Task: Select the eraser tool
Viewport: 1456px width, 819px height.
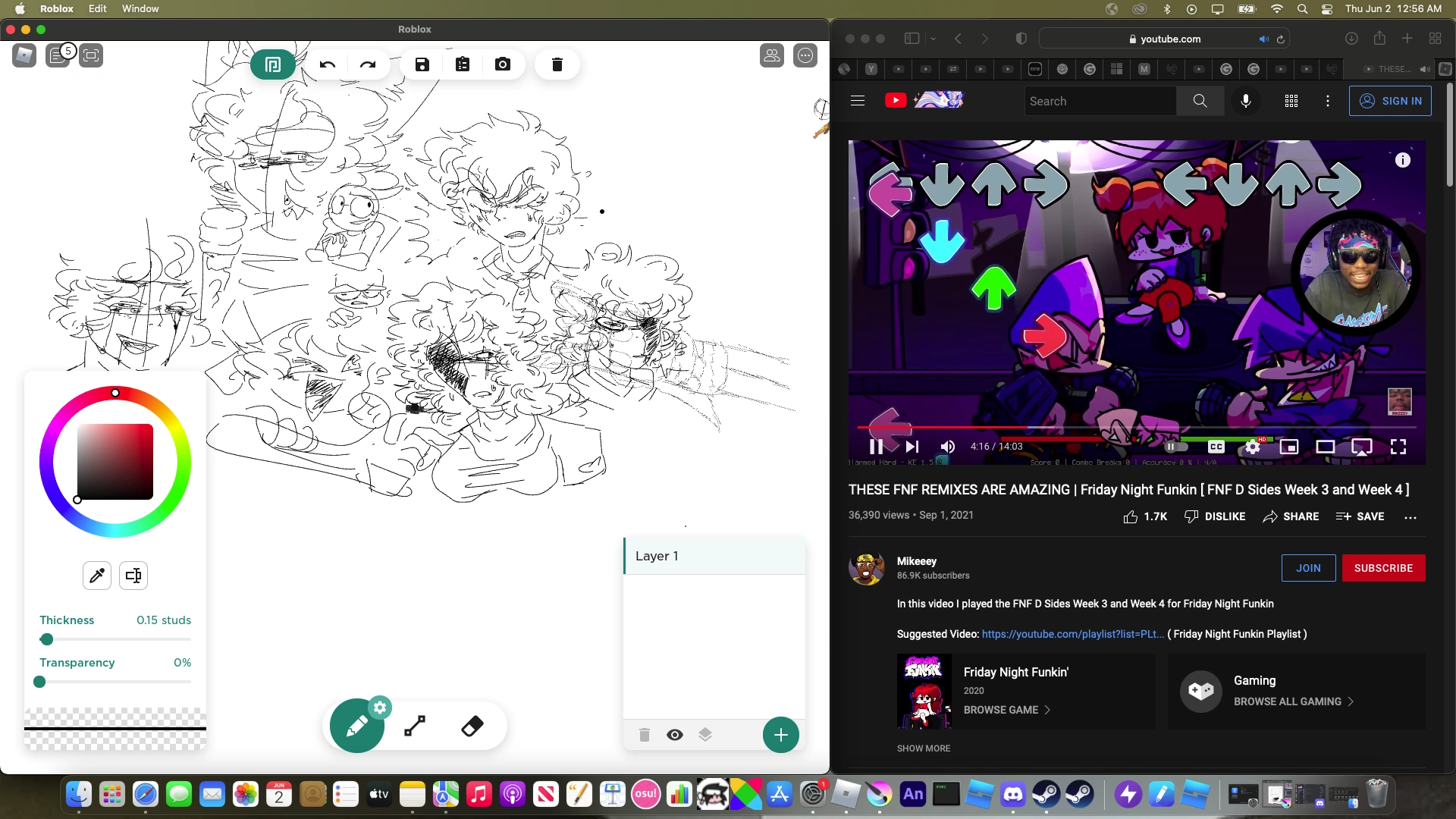Action: click(472, 726)
